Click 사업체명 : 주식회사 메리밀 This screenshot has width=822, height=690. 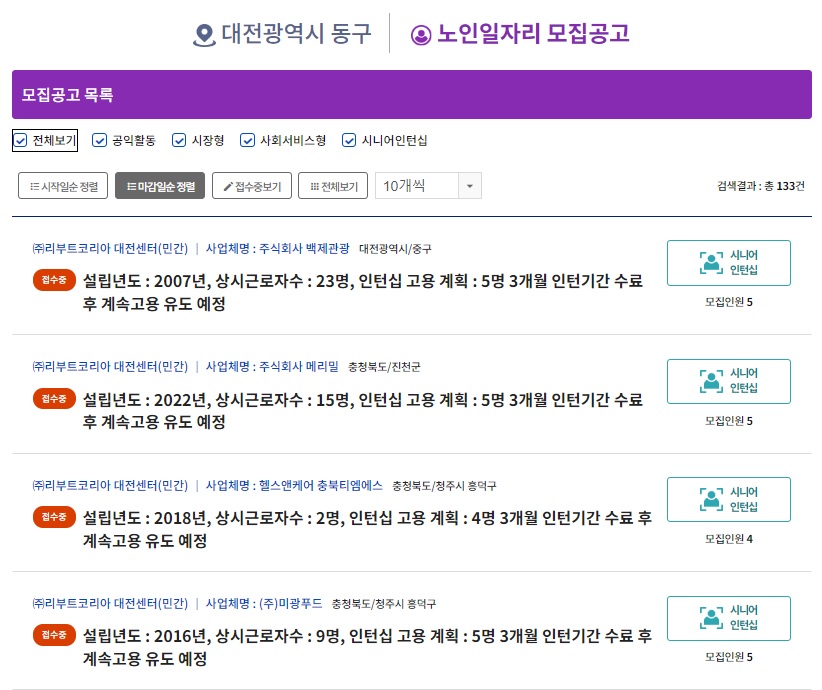coord(272,366)
